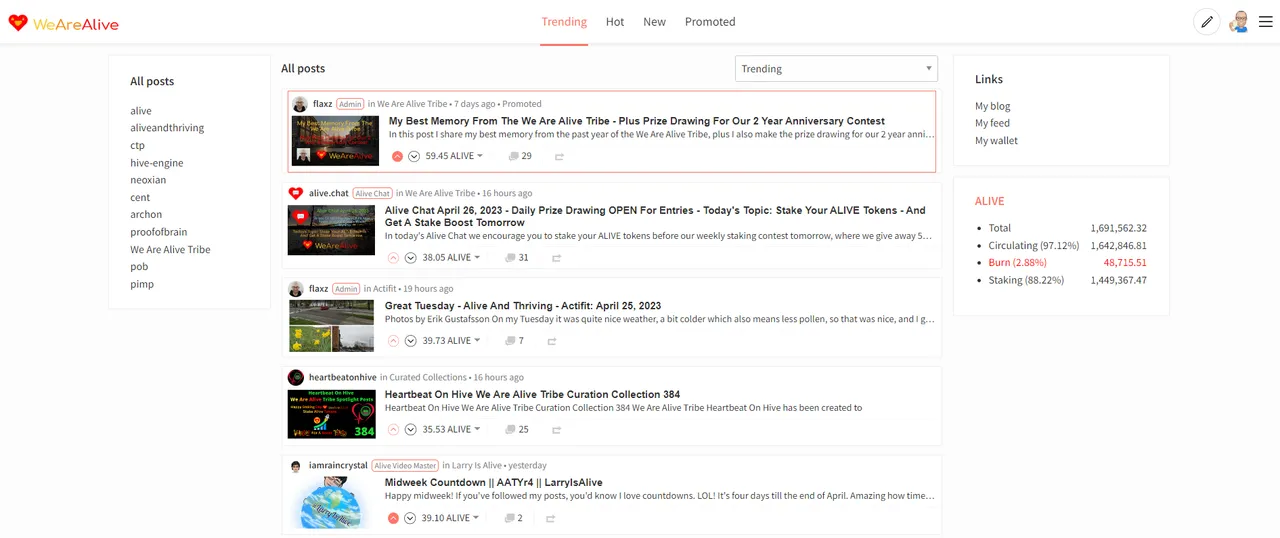1280x538 pixels.
Task: Open the pencil compose-post icon
Action: coord(1207,22)
